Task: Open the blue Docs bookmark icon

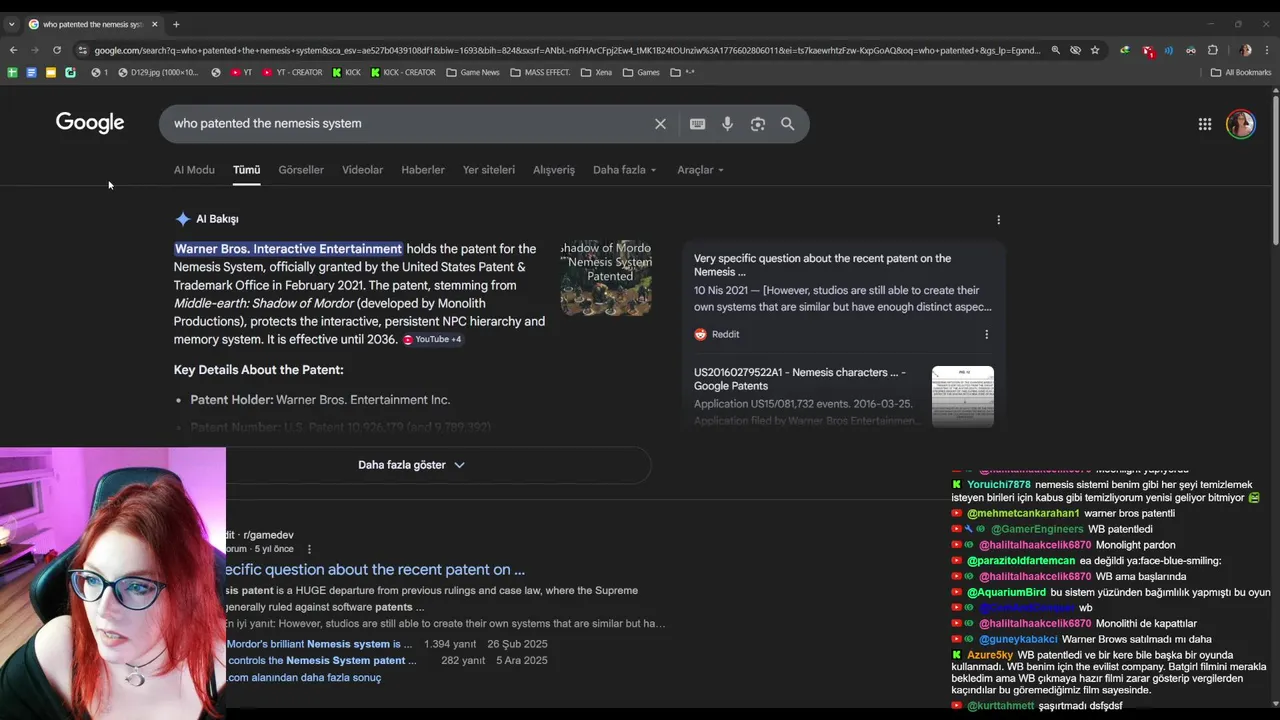Action: click(31, 72)
